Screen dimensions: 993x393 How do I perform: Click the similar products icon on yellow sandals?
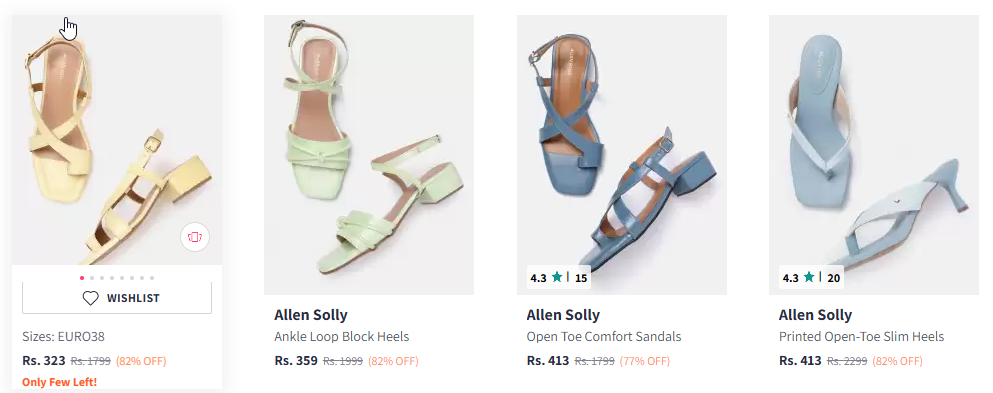point(194,237)
